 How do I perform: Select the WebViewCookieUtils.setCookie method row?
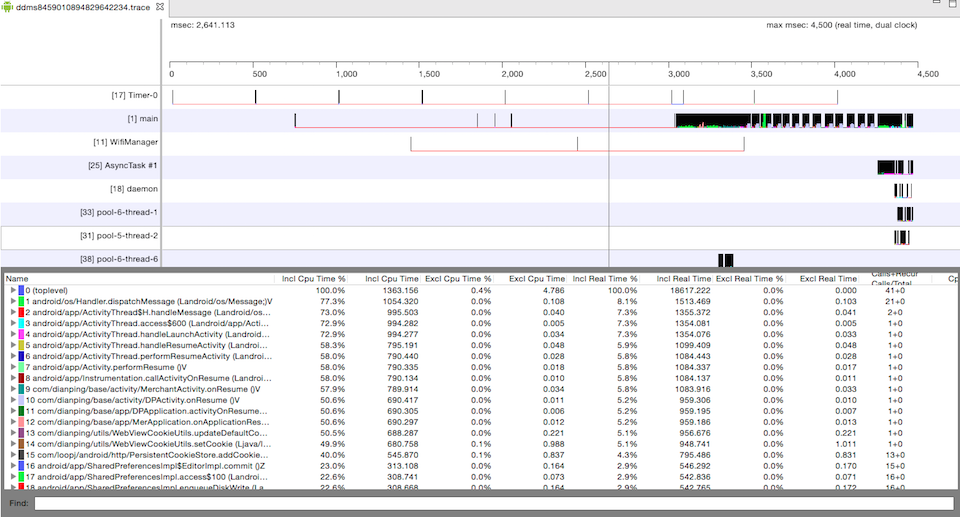150,443
